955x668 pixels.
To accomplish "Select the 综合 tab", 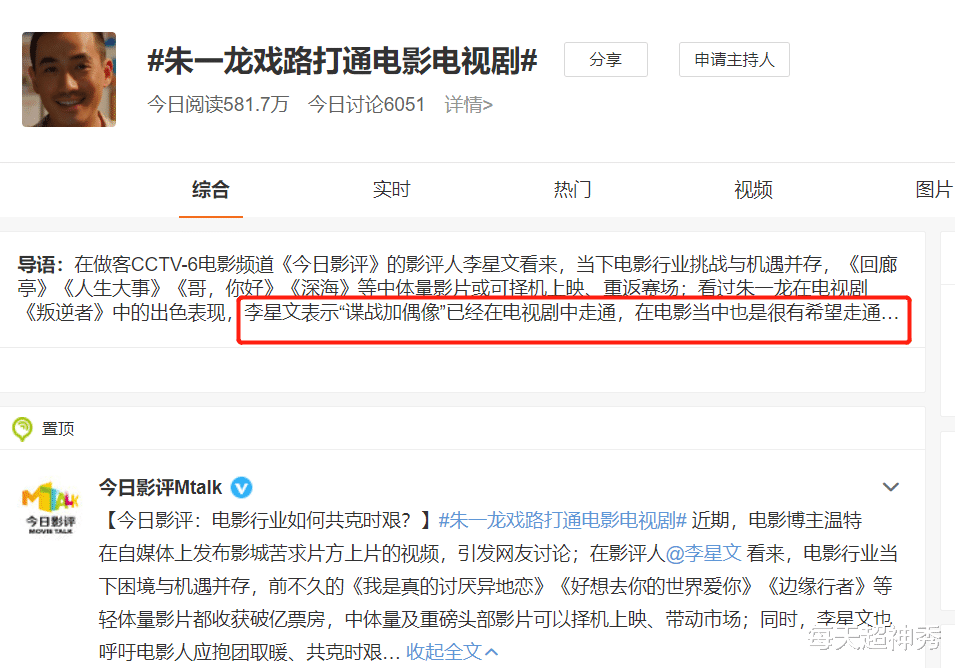I will click(x=211, y=190).
